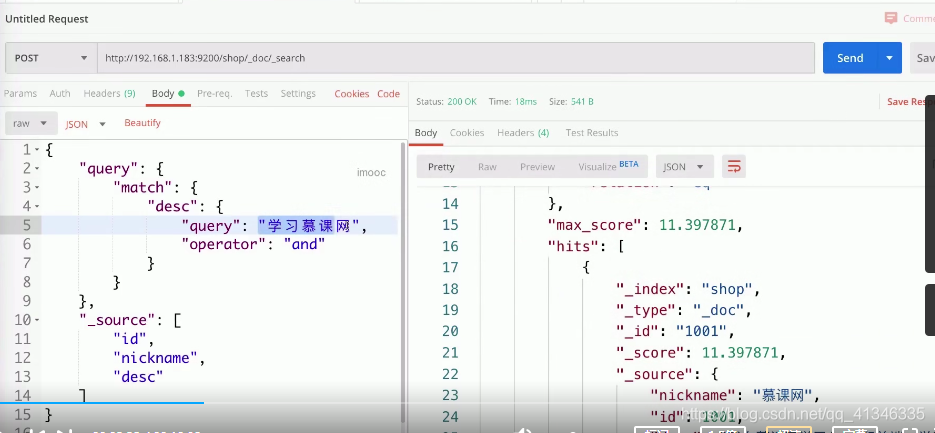935x433 pixels.
Task: Select the response Body tab
Action: click(426, 133)
